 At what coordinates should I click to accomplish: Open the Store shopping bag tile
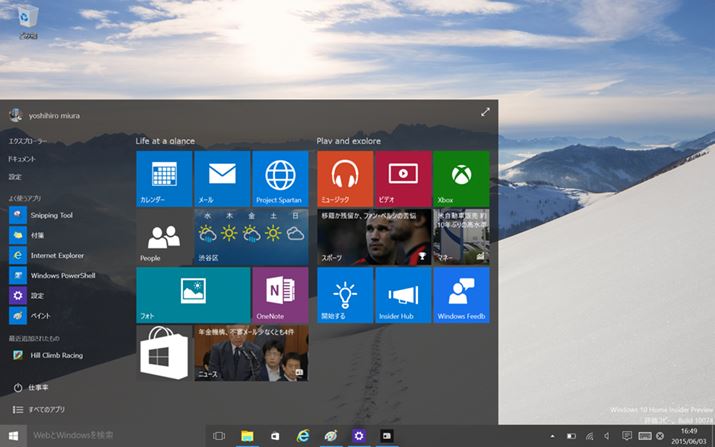[164, 353]
